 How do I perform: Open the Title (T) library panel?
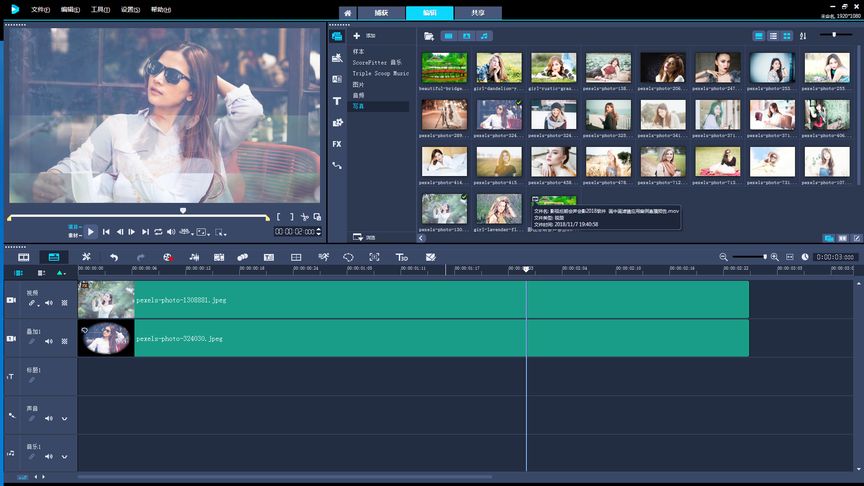[x=337, y=101]
